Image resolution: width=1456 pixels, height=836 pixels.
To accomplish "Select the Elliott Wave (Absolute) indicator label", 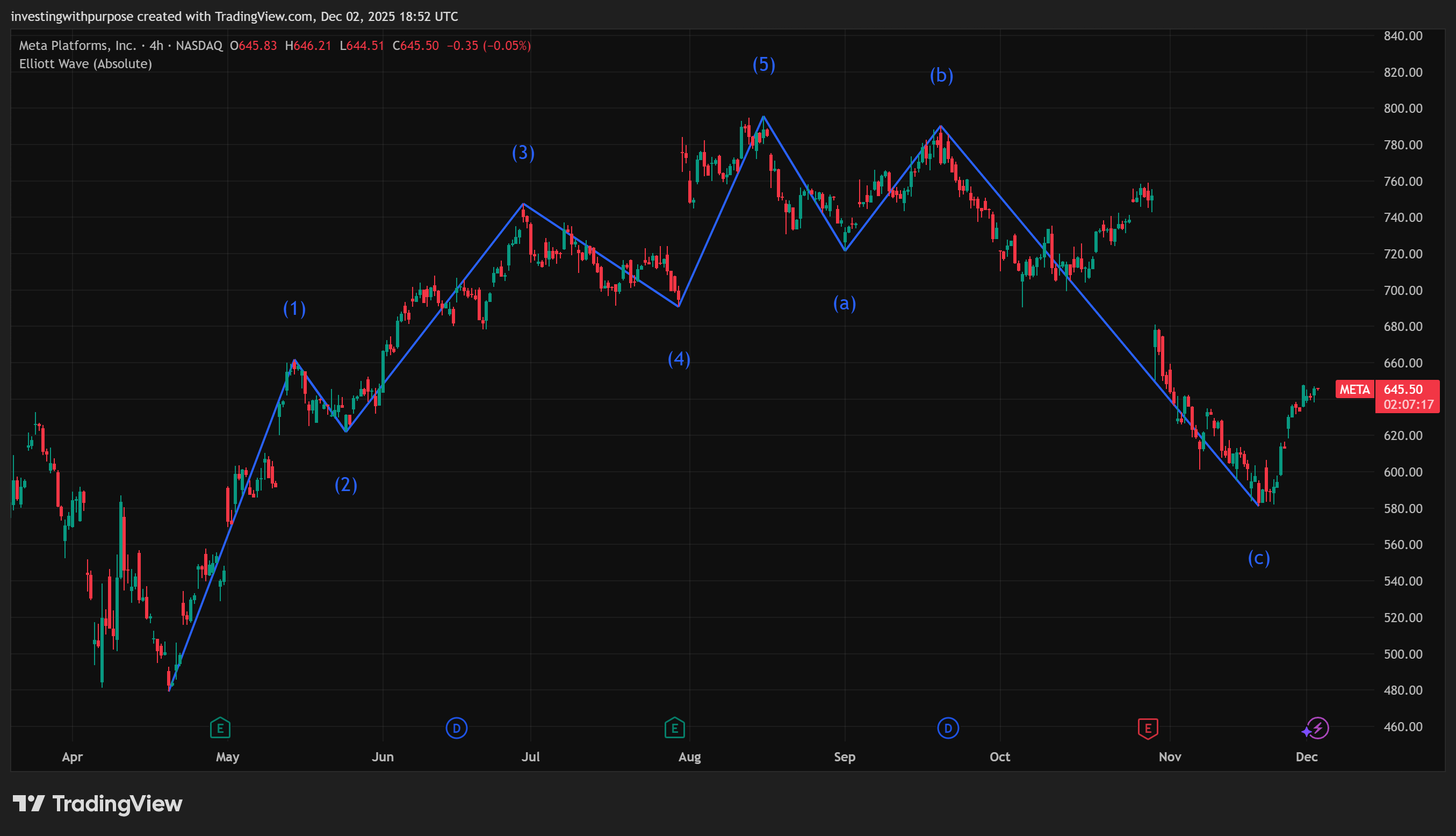I will (x=85, y=64).
